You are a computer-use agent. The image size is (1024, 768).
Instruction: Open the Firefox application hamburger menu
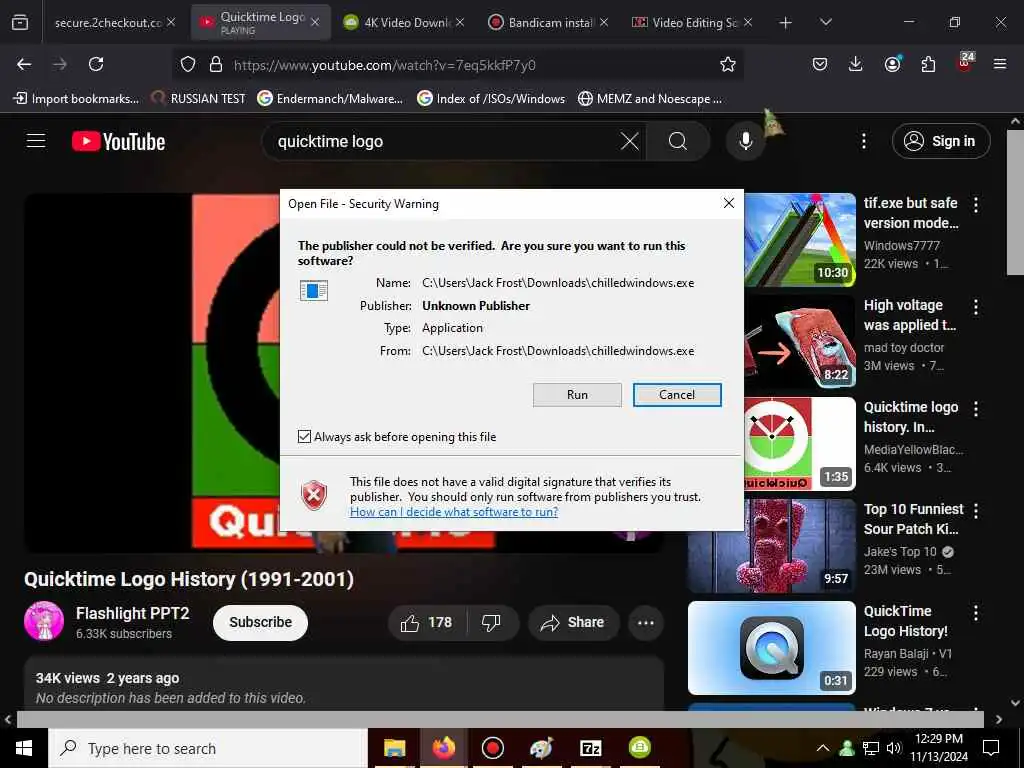[1000, 64]
